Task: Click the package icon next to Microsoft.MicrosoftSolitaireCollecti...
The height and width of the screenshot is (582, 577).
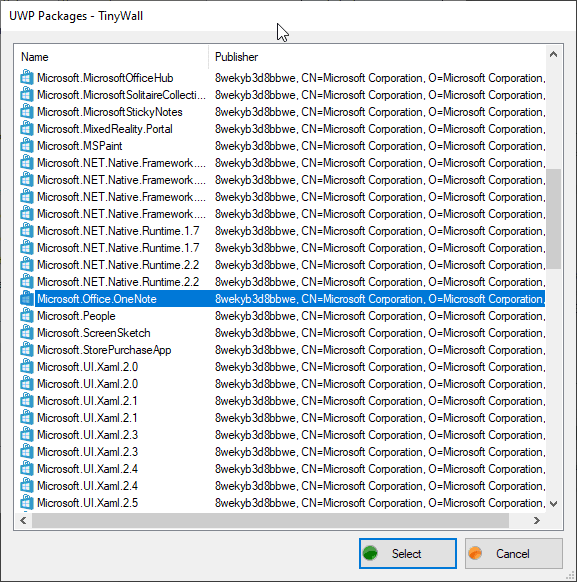Action: (x=26, y=95)
